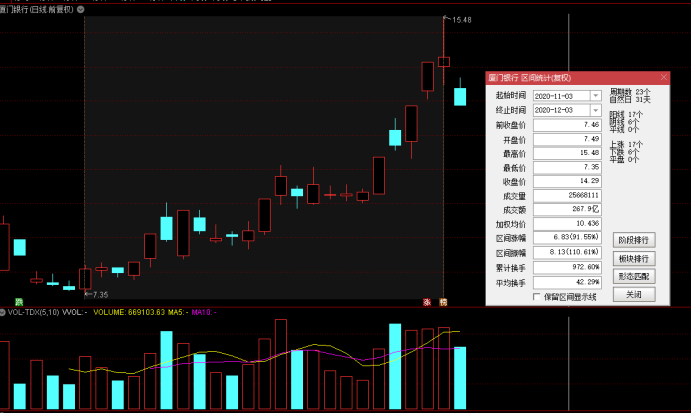This screenshot has width=692, height=414.
Task: Click the 厦门银行(日线,前复权) chart title
Action: (37, 9)
